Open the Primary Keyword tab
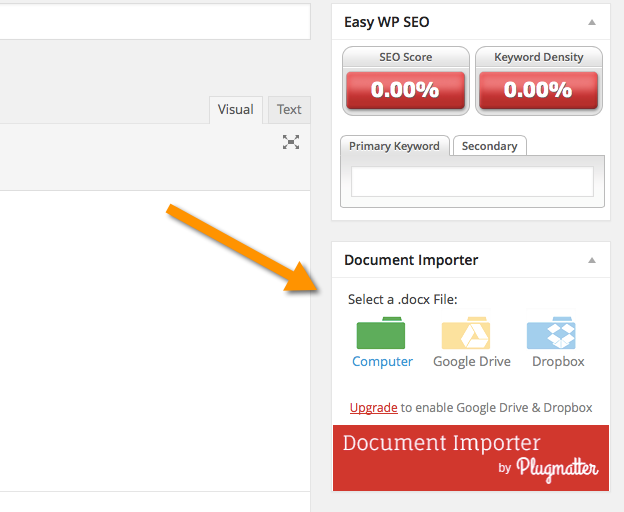 [394, 146]
